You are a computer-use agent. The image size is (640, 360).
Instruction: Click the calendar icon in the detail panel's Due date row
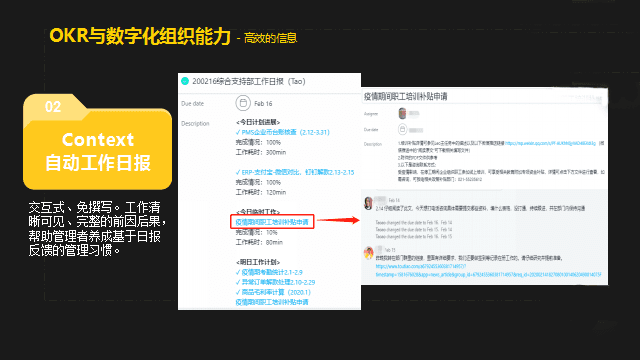point(402,129)
